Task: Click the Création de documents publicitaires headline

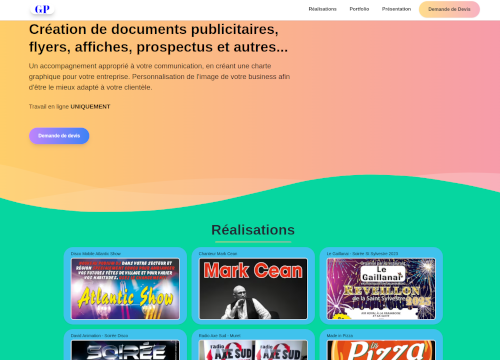Action: pyautogui.click(x=158, y=38)
